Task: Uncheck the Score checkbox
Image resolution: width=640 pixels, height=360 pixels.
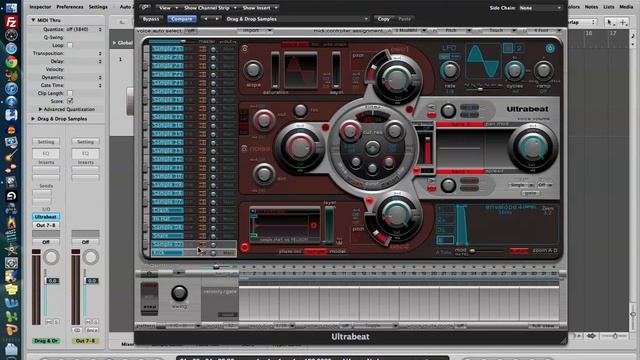Action: click(70, 101)
